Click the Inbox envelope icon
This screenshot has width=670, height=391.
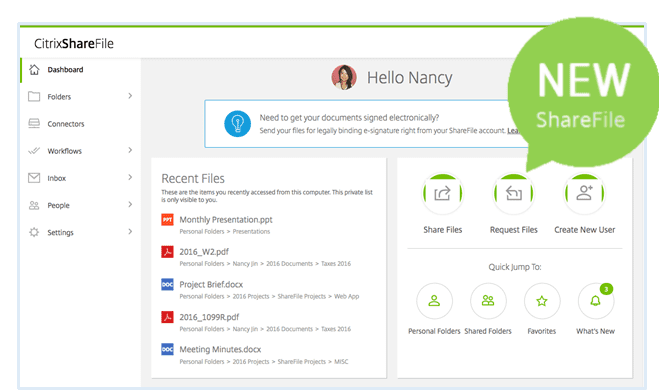[34, 178]
